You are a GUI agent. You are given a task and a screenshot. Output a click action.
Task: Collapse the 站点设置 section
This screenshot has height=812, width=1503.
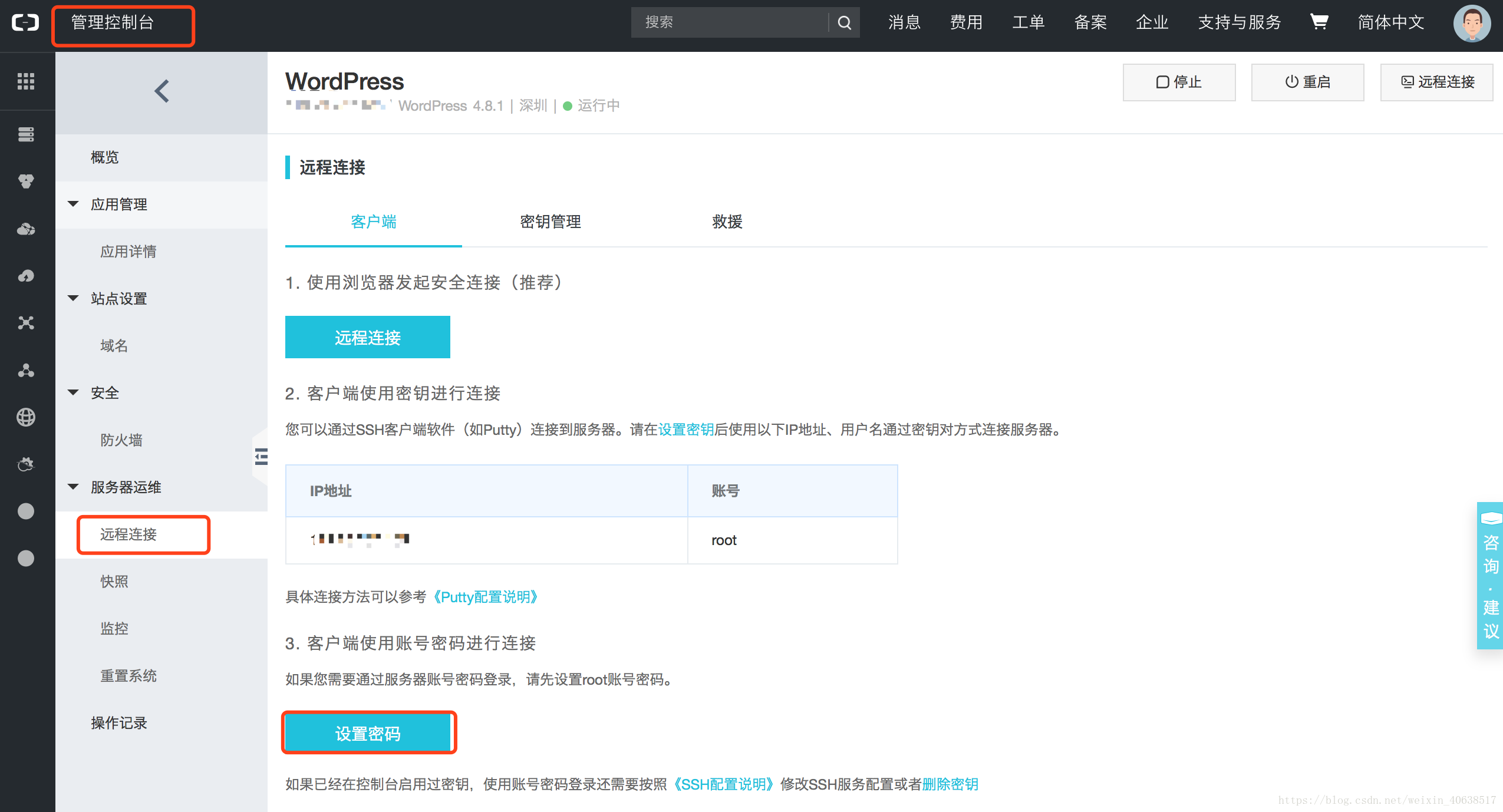(x=74, y=299)
